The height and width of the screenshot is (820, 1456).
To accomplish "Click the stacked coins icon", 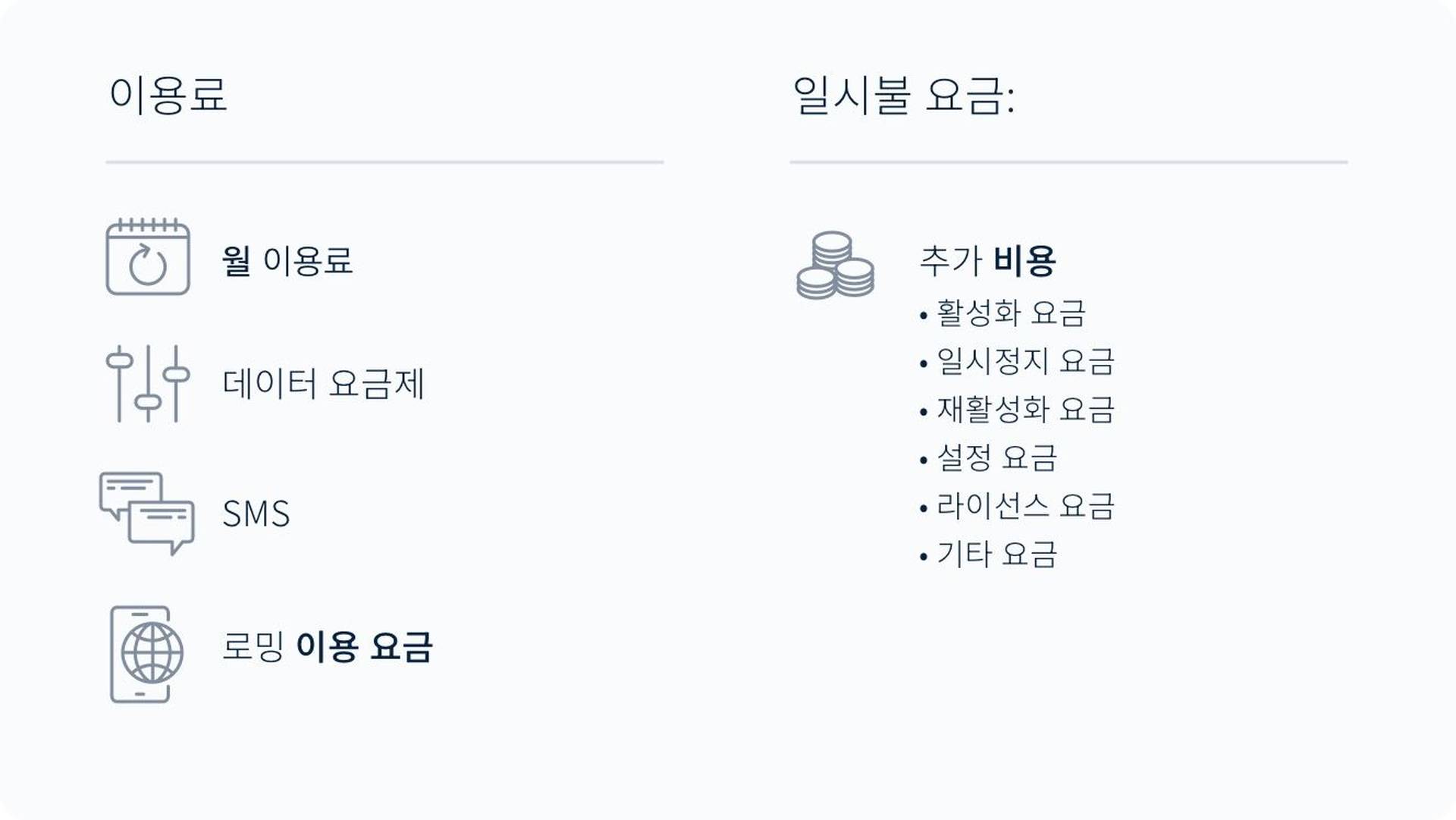I will click(835, 265).
